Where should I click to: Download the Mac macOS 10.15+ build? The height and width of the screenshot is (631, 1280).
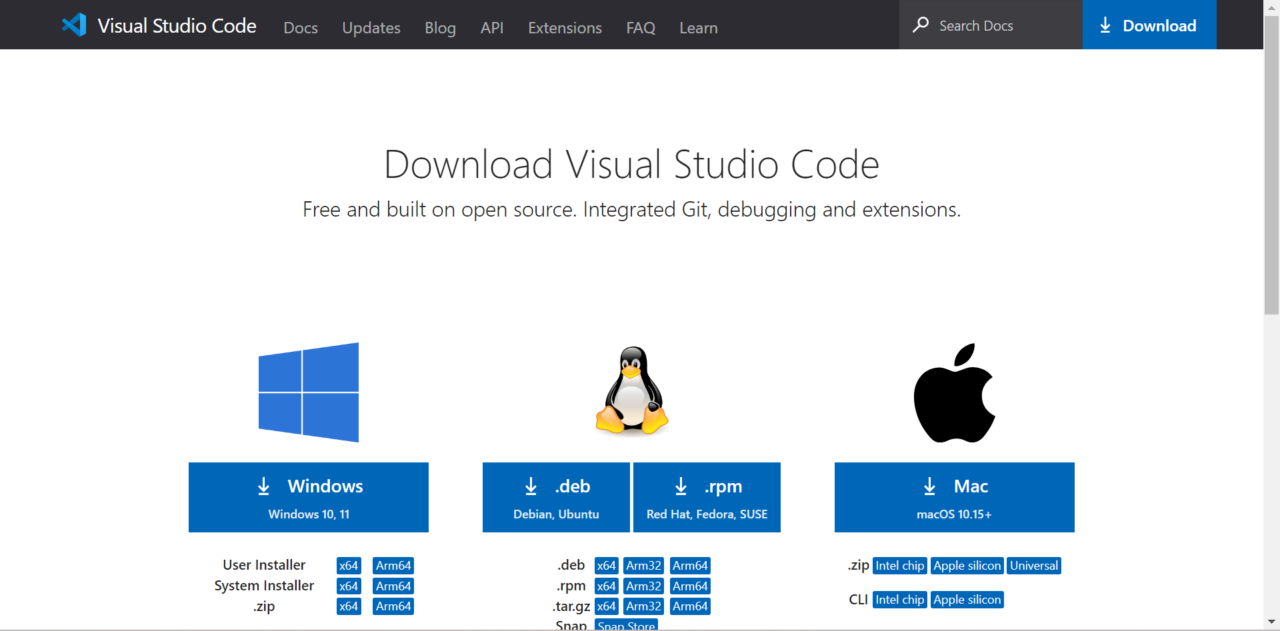tap(954, 497)
